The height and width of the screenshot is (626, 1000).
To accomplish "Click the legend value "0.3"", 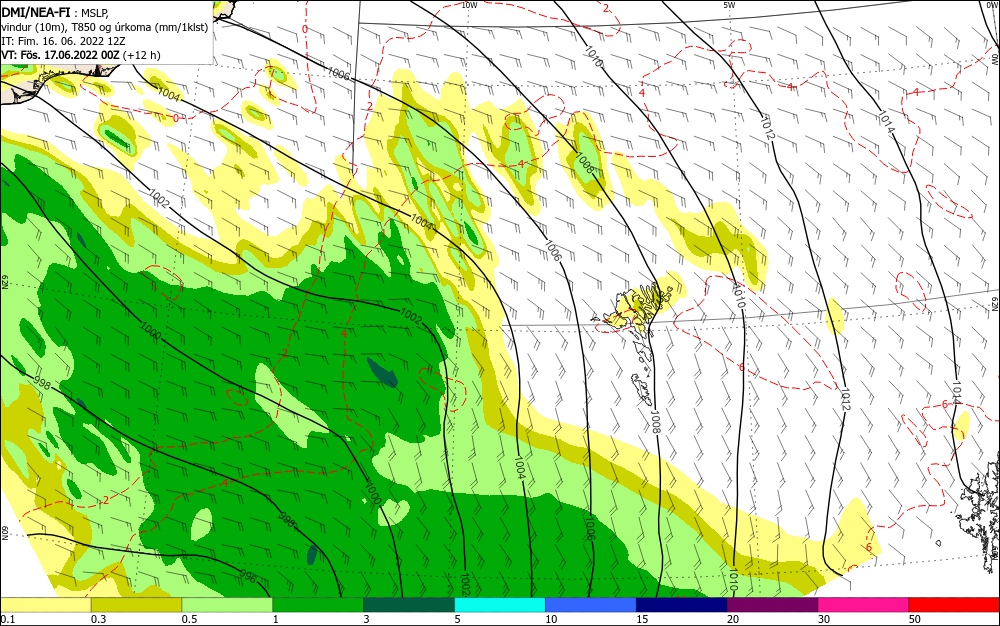I will [99, 619].
